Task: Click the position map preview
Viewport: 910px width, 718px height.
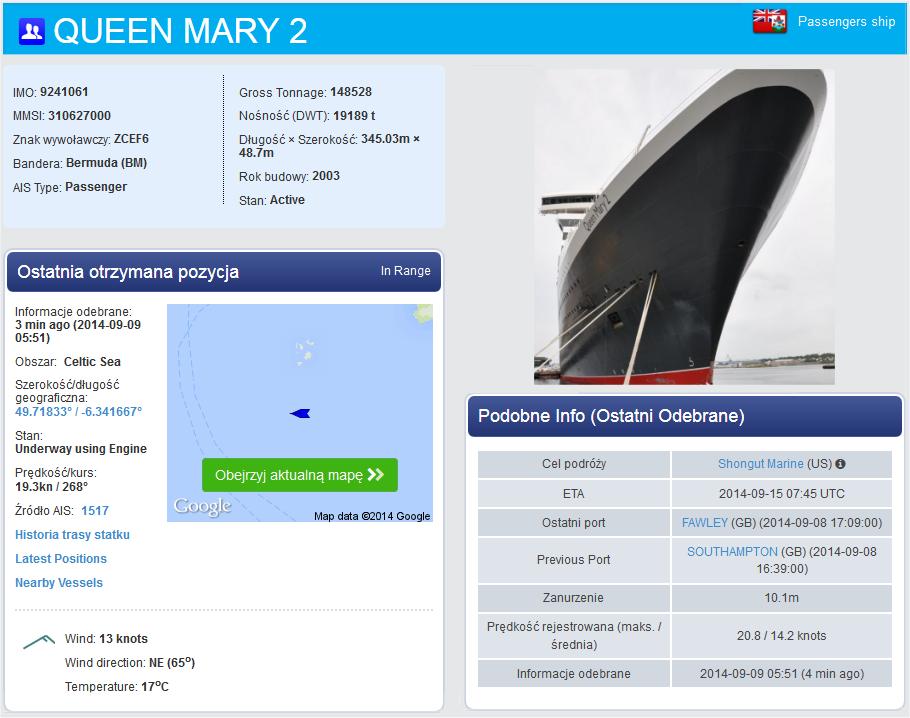Action: point(300,413)
